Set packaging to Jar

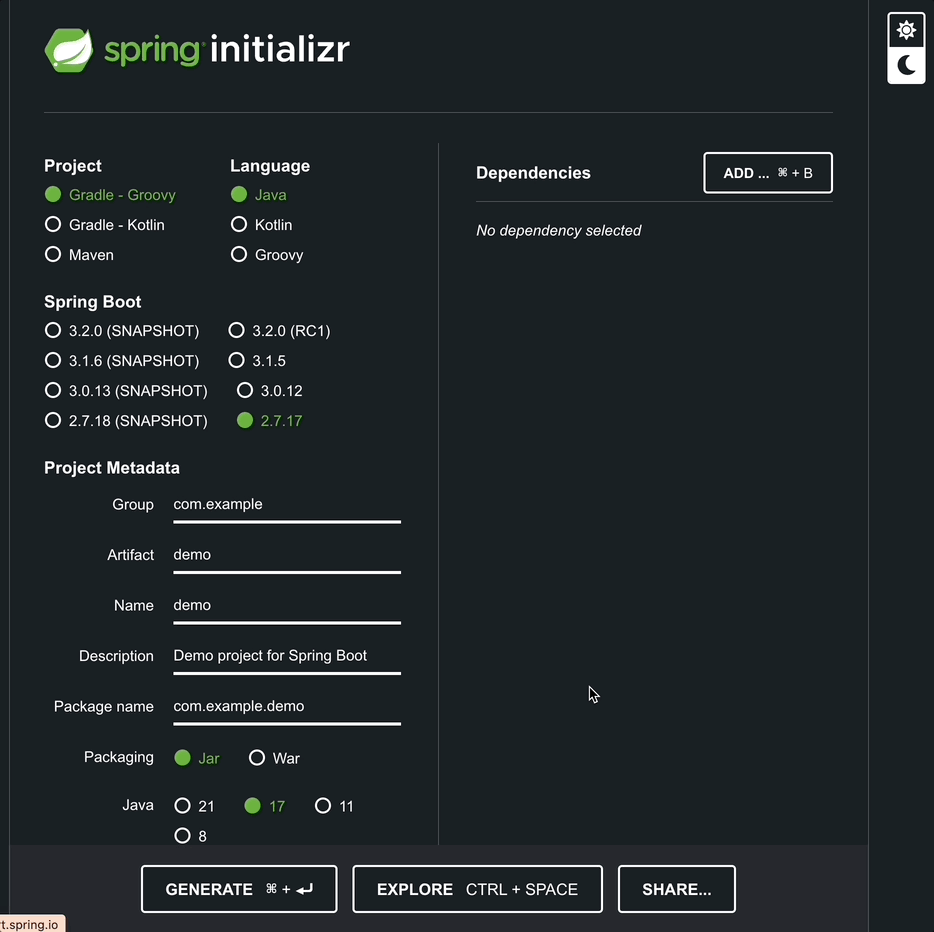[197, 758]
